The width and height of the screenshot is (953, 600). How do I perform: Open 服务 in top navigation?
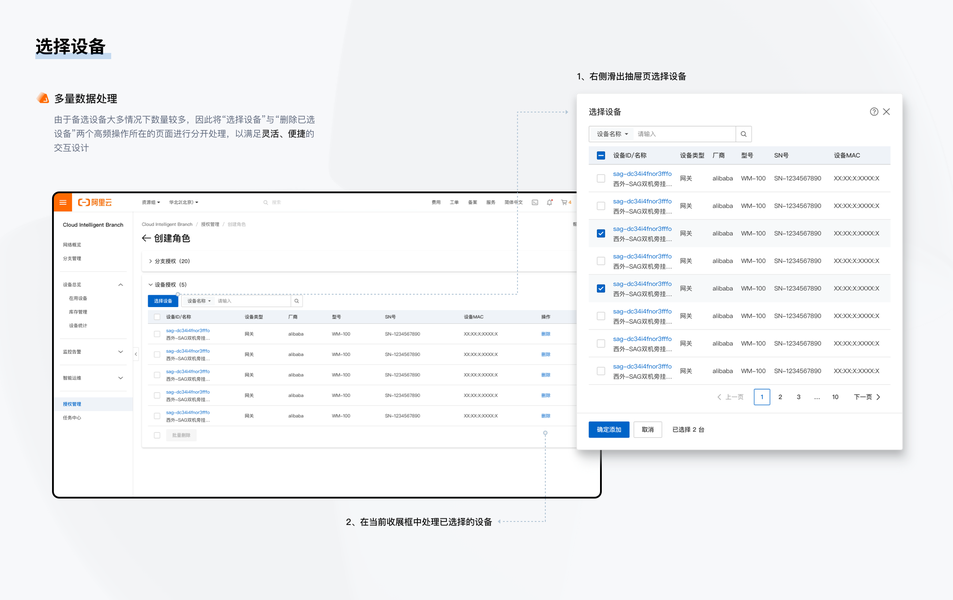coord(490,202)
